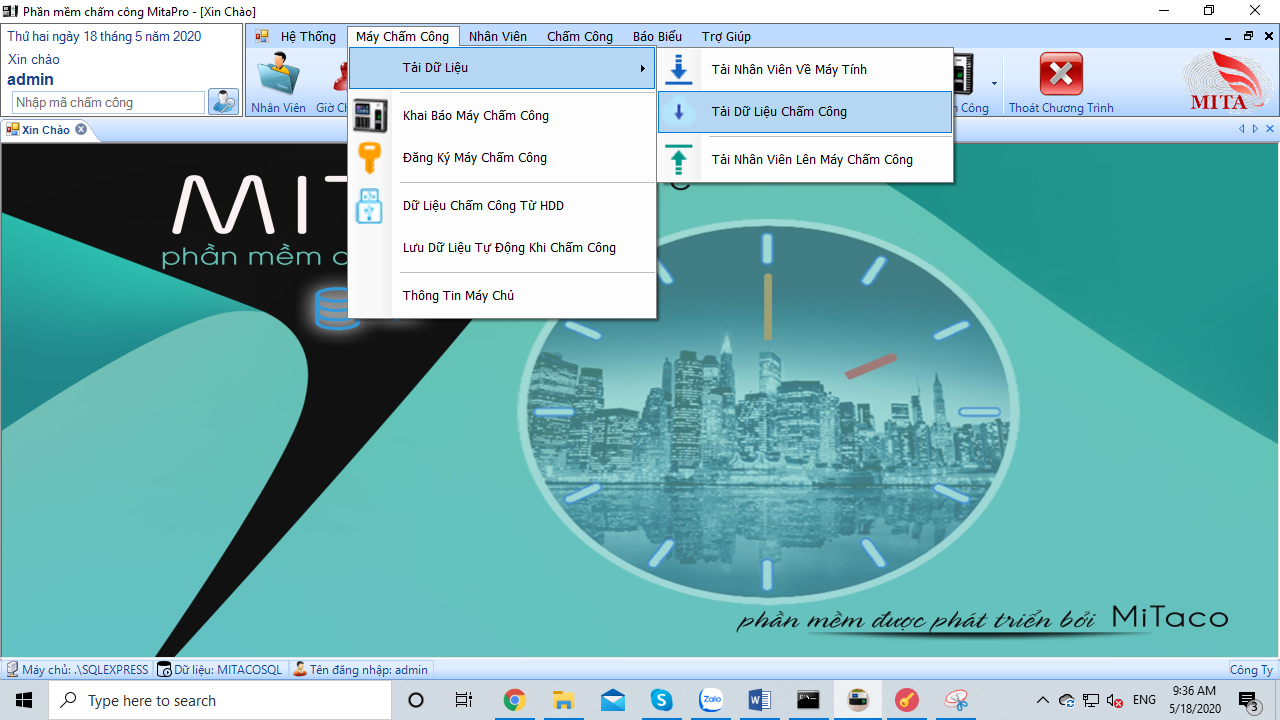Click the Tải Nhân Viên Lên Máy Chấm Công icon

point(679,160)
